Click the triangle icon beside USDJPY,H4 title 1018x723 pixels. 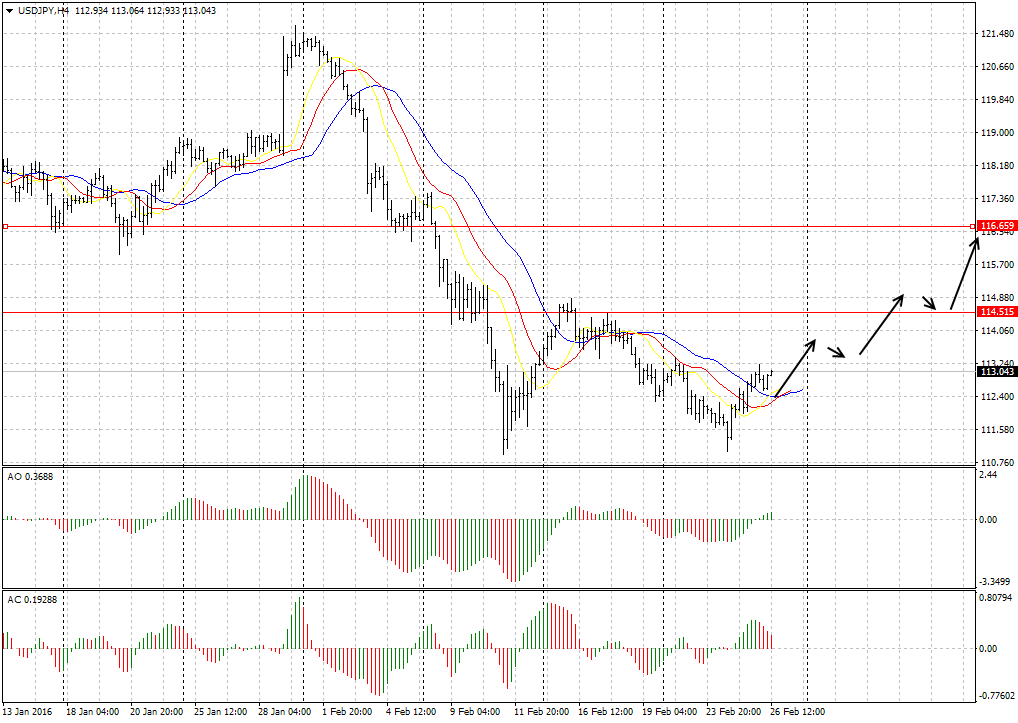tap(9, 10)
